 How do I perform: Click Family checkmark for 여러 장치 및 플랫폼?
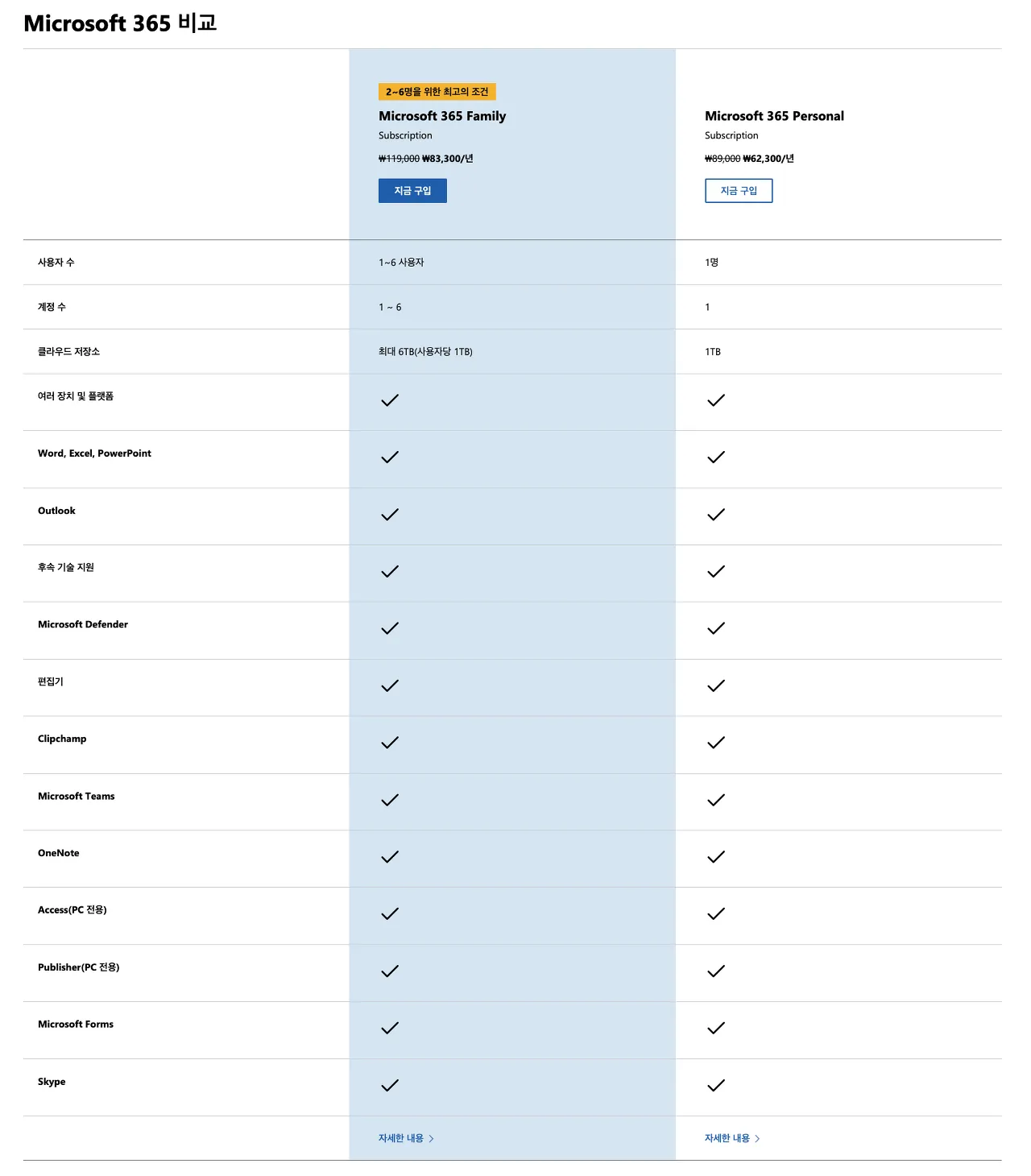[390, 400]
